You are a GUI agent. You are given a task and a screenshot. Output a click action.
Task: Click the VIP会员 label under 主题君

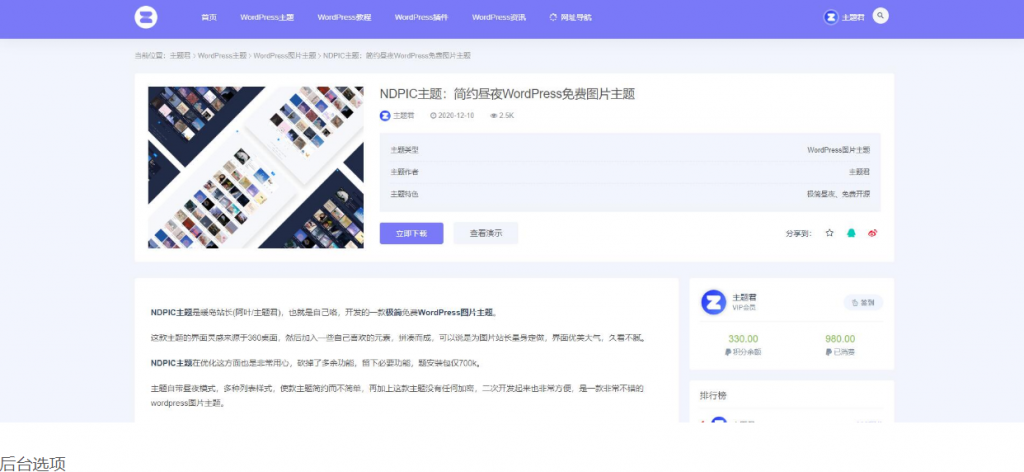pyautogui.click(x=744, y=307)
